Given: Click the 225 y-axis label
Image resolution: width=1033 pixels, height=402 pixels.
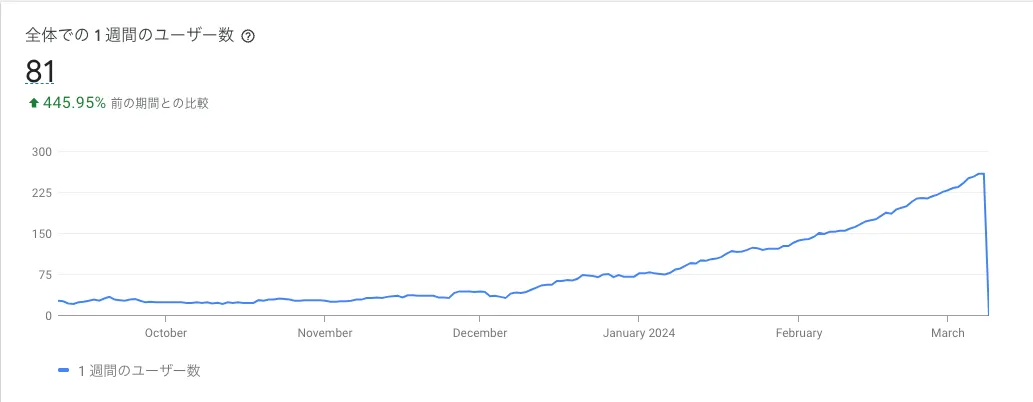Looking at the screenshot, I should point(41,193).
